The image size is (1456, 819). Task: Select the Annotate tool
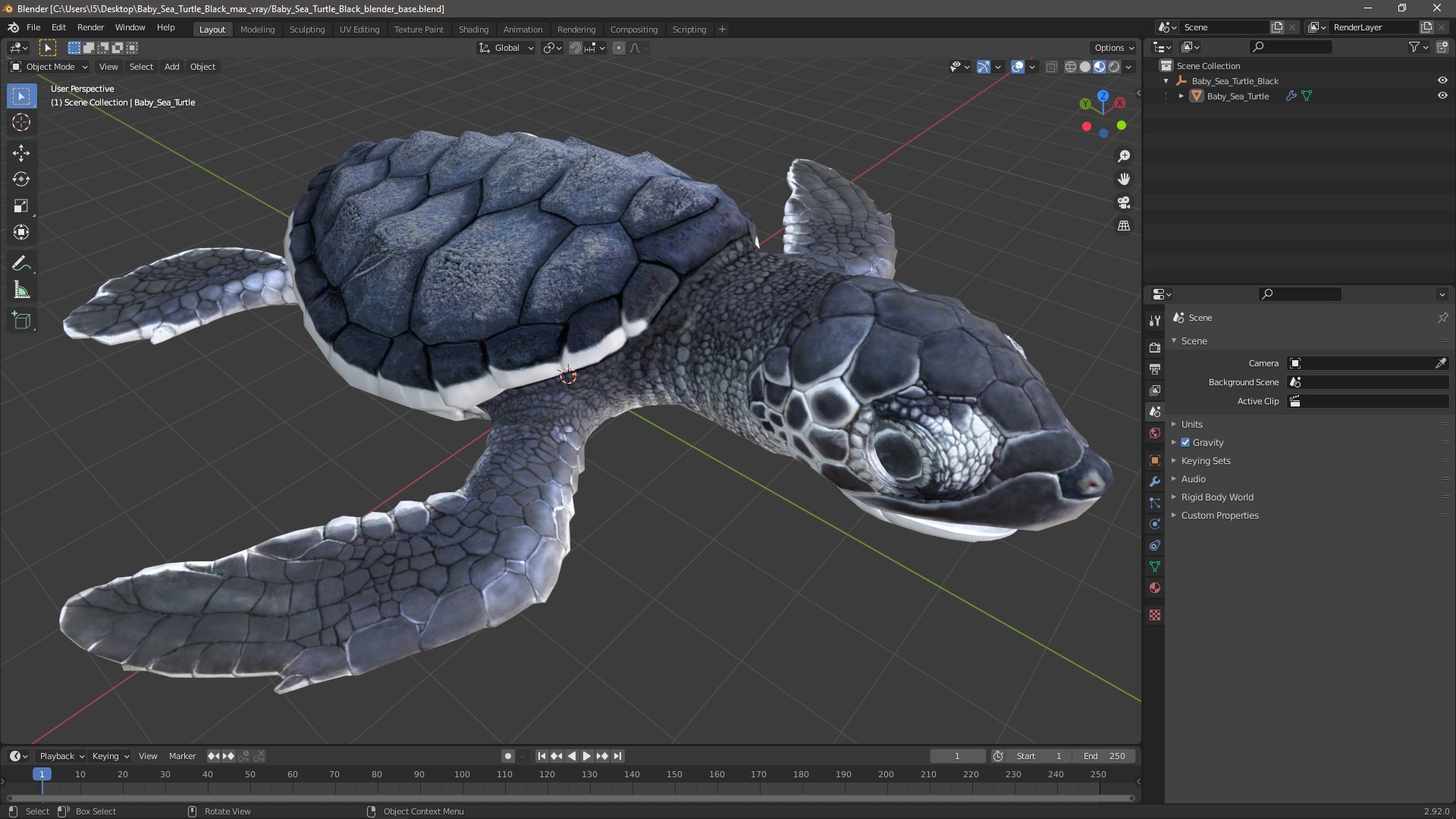click(21, 264)
